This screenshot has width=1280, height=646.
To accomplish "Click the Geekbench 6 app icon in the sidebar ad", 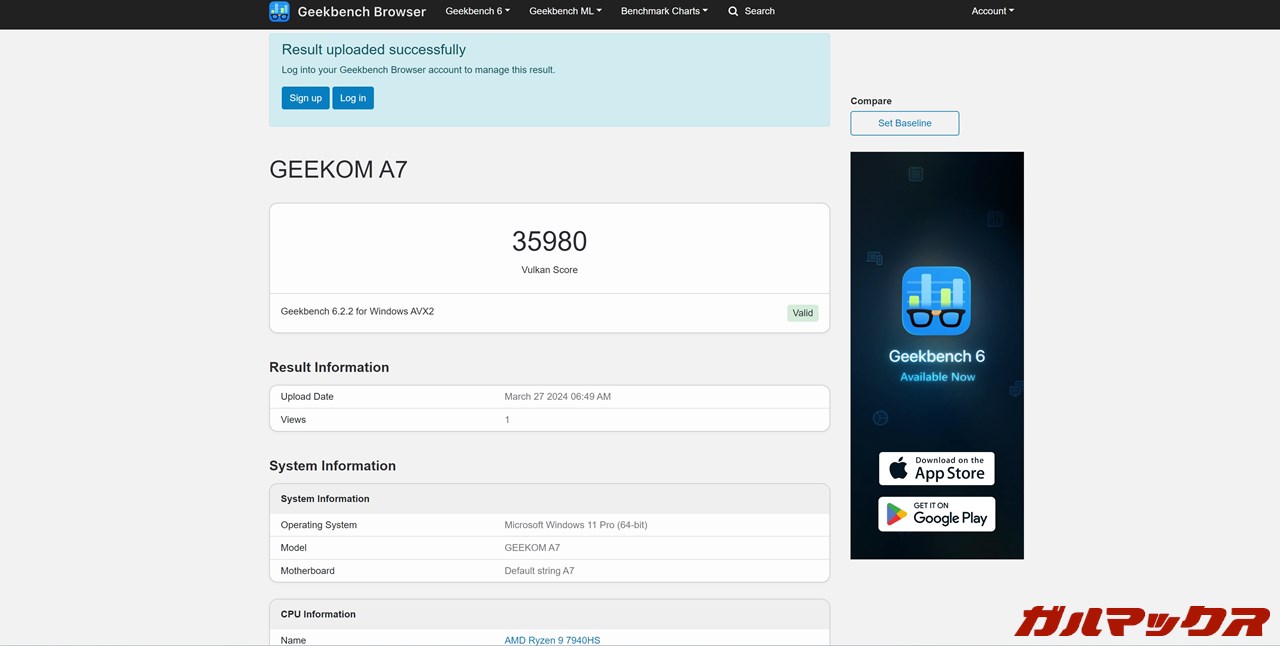I will (936, 300).
